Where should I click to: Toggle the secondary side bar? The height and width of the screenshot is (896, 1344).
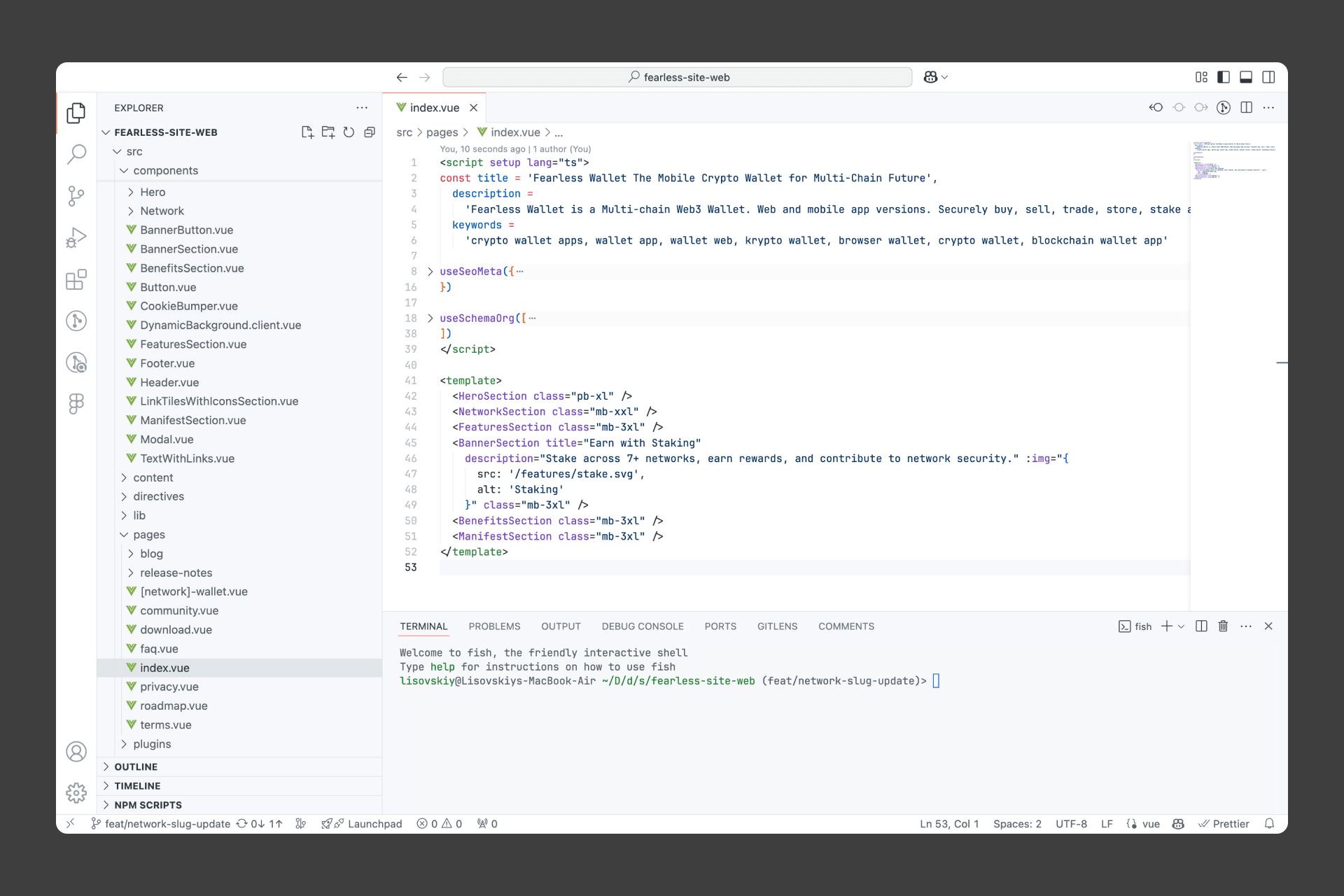click(1268, 78)
